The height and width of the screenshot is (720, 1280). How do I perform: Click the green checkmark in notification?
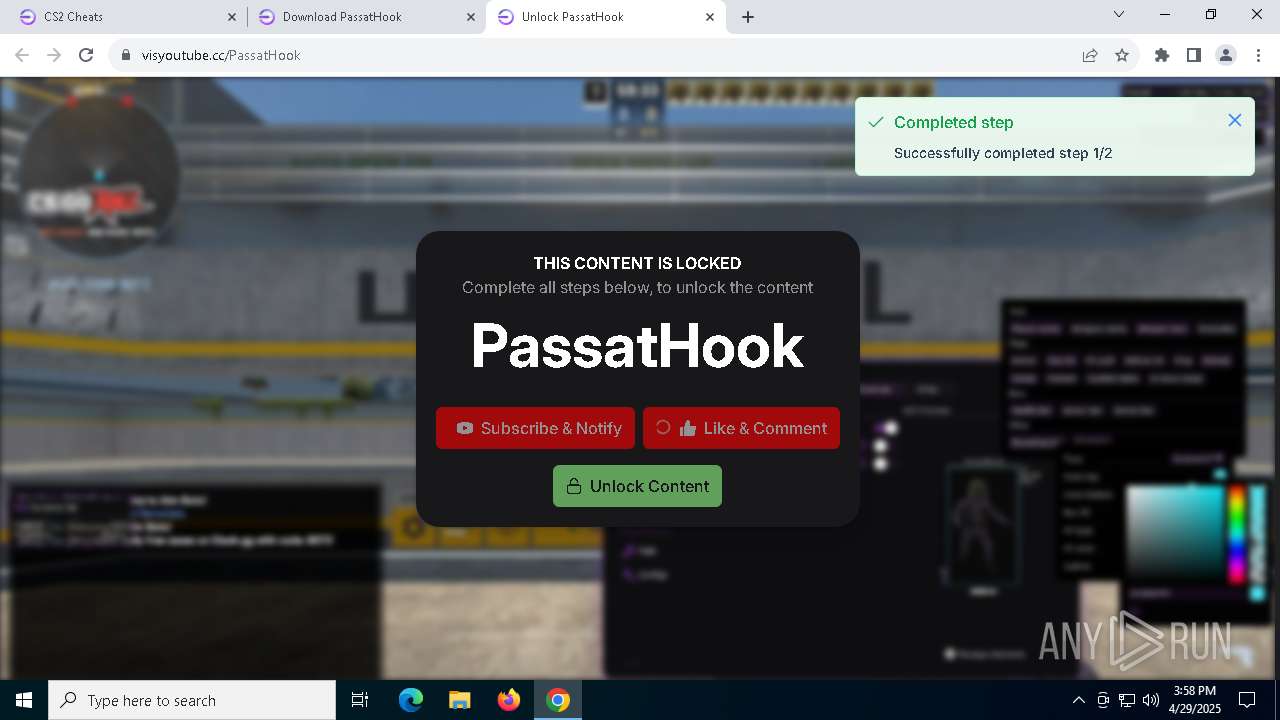pos(876,122)
